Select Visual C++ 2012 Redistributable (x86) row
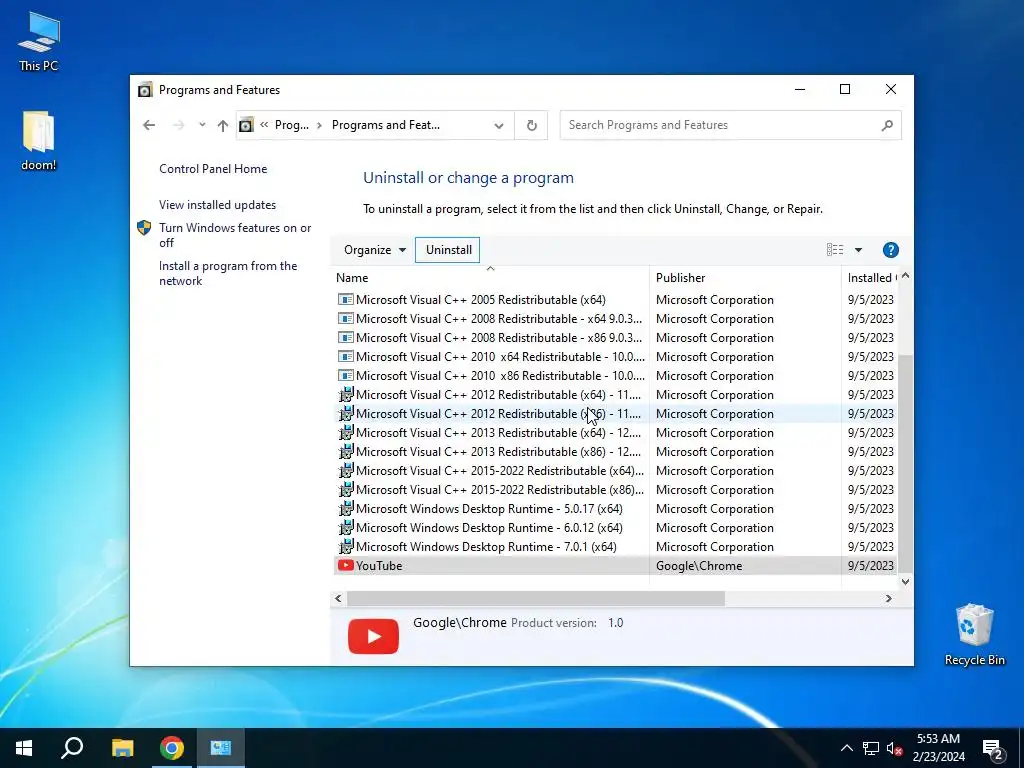 [614, 413]
